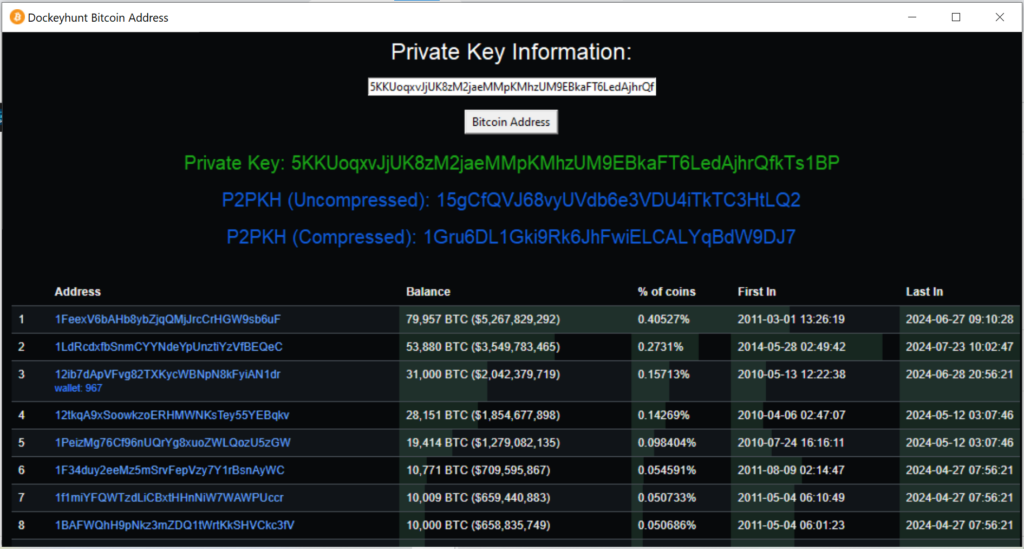Click balance 28,151 BTC ($1,854,677,898)
The height and width of the screenshot is (549, 1024).
483,415
